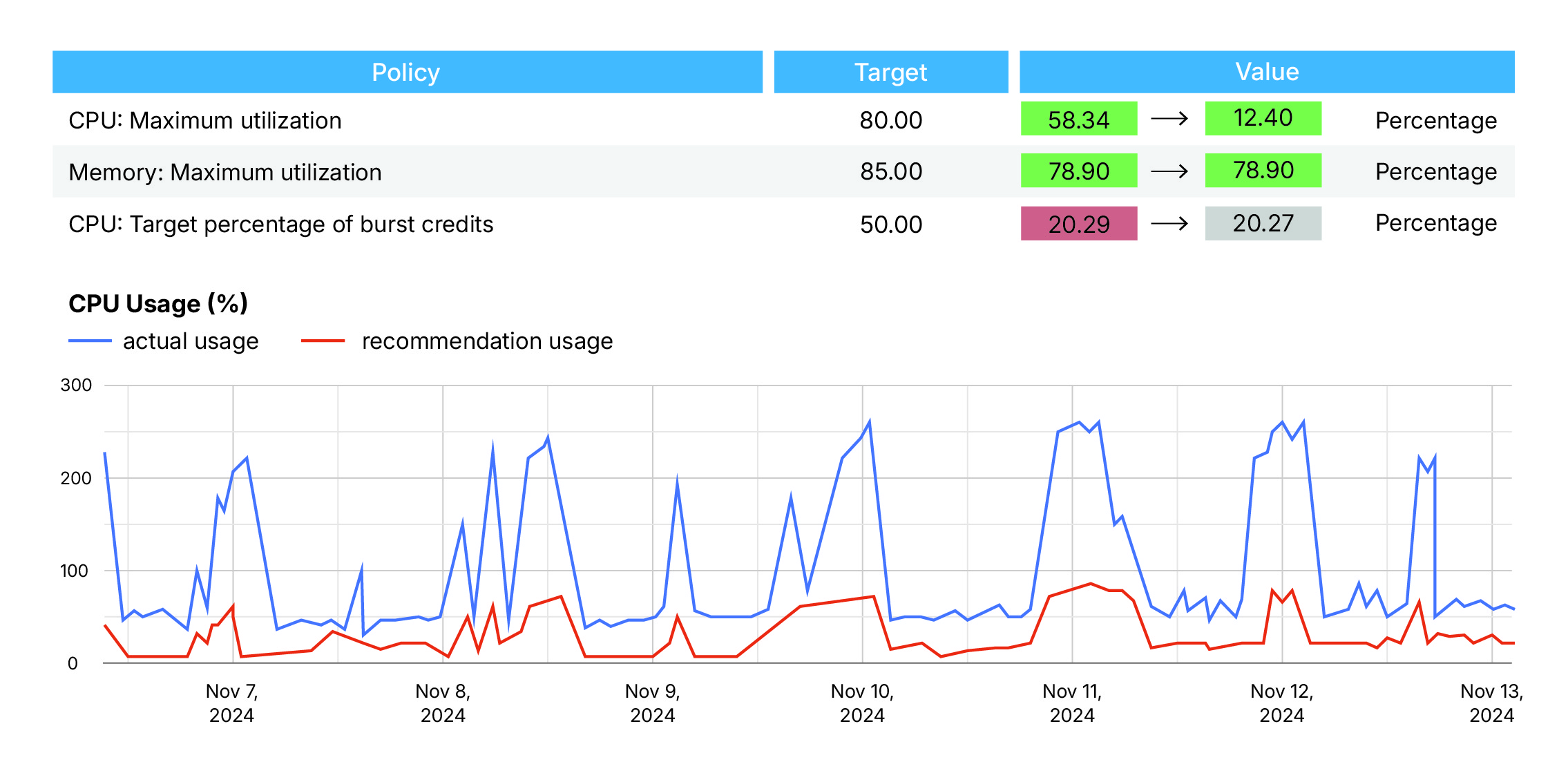The height and width of the screenshot is (771, 1568).
Task: Click the arrow between 58.34 and 12.40
Action: point(1169,119)
